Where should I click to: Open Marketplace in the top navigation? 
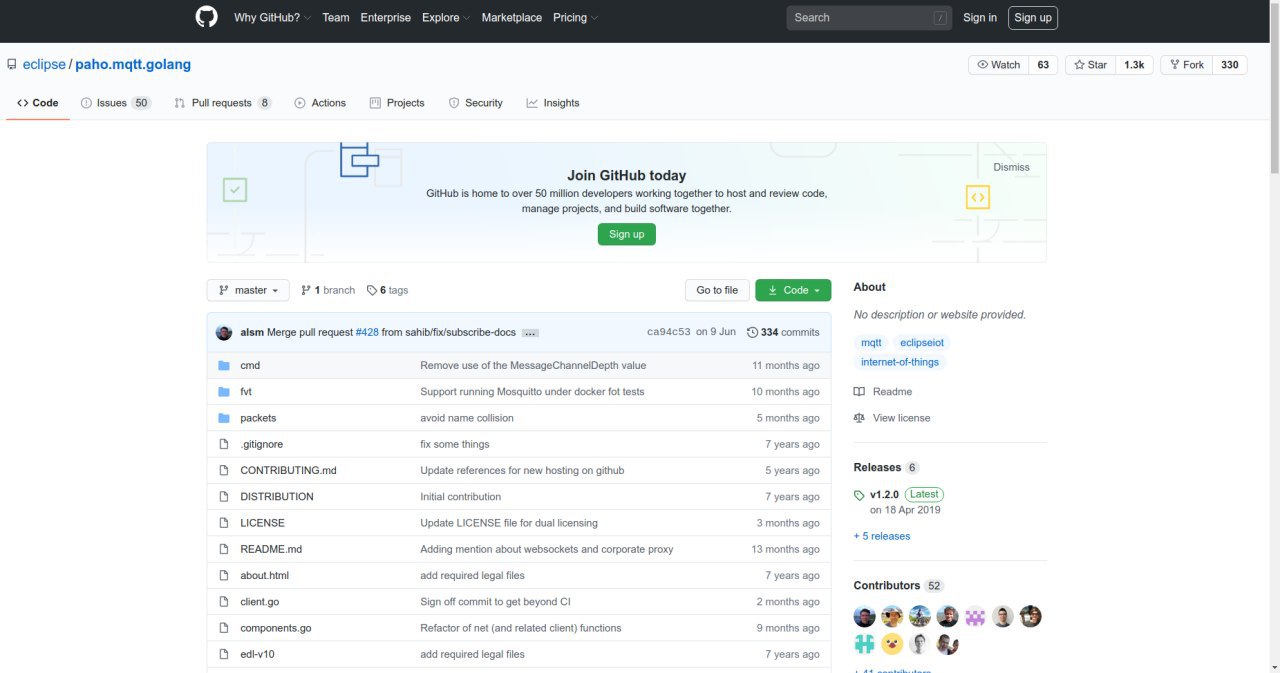512,18
